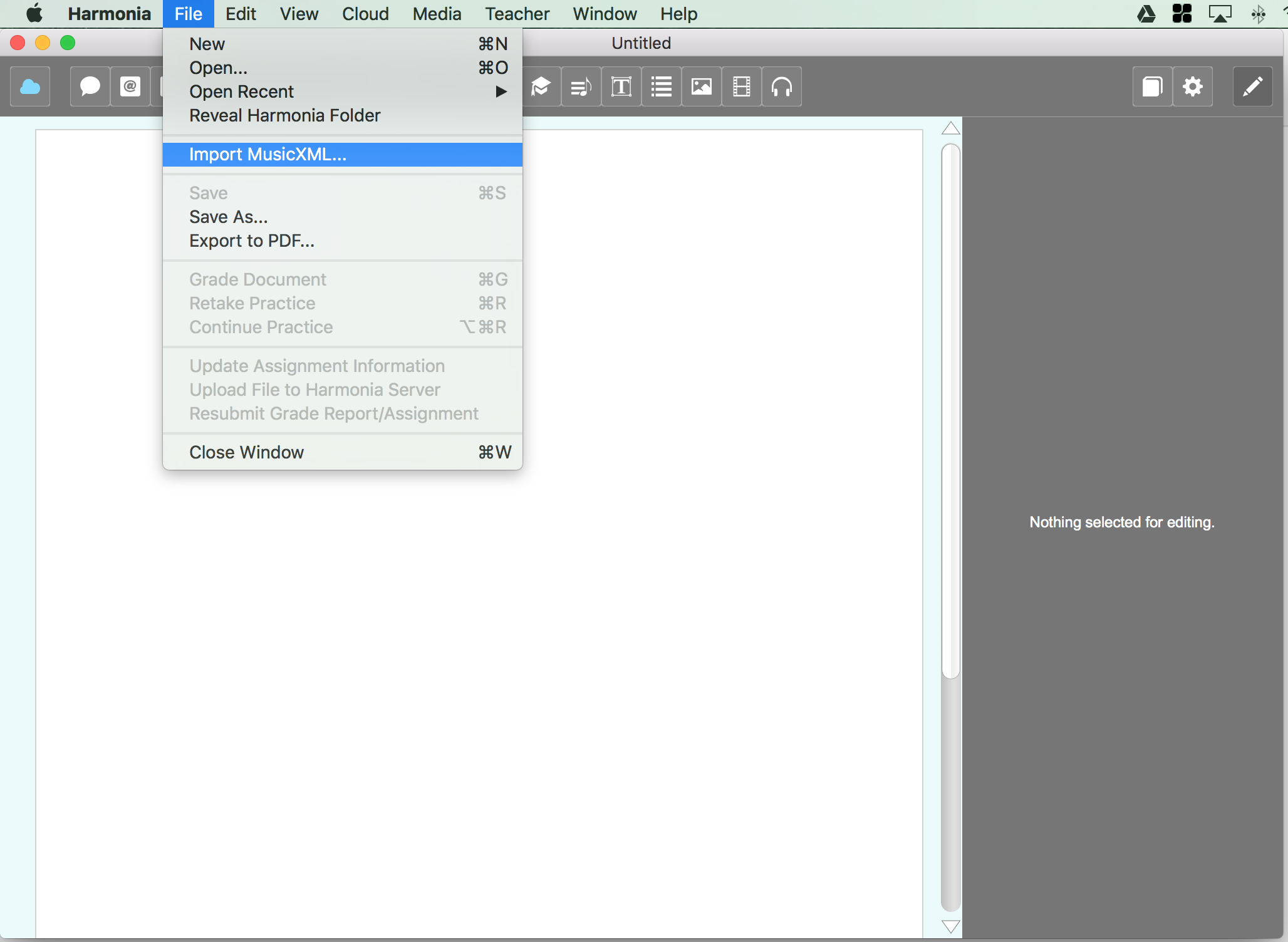
Task: Open the Teacher menu
Action: (x=517, y=14)
